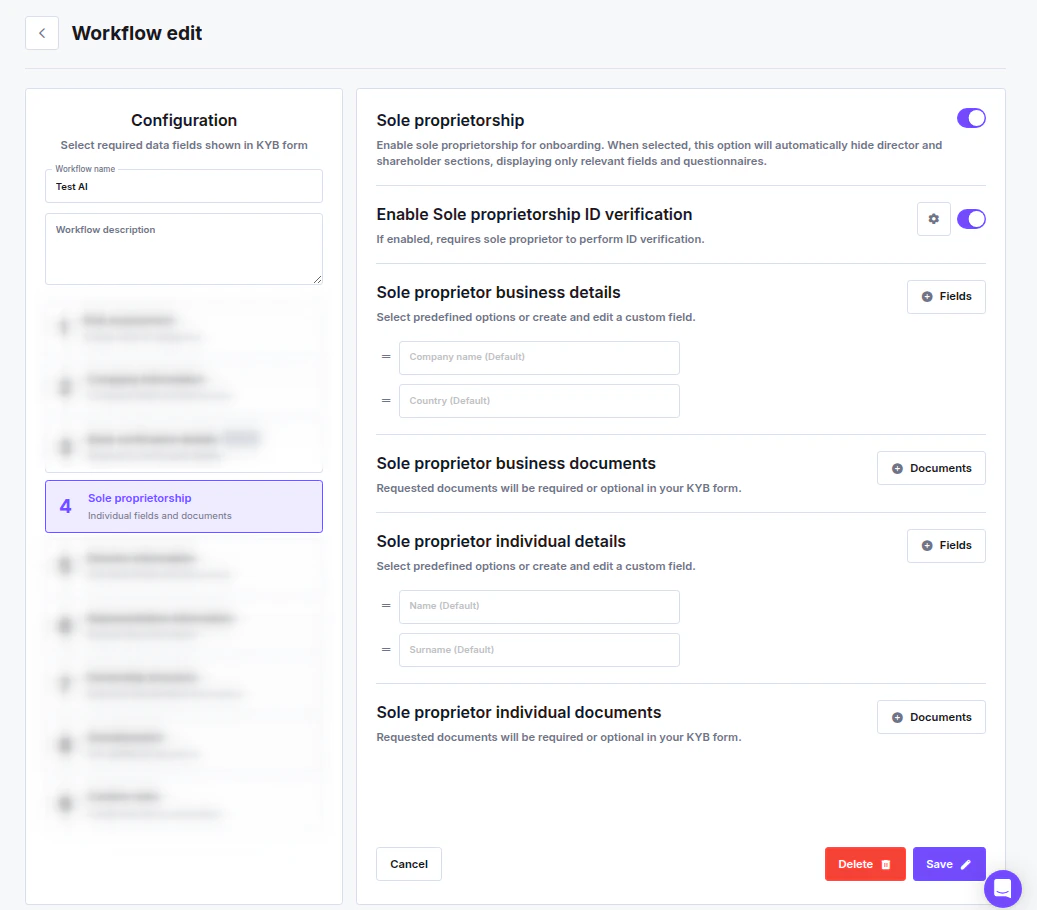Open the chat support bubble
The width and height of the screenshot is (1037, 910).
click(1003, 888)
